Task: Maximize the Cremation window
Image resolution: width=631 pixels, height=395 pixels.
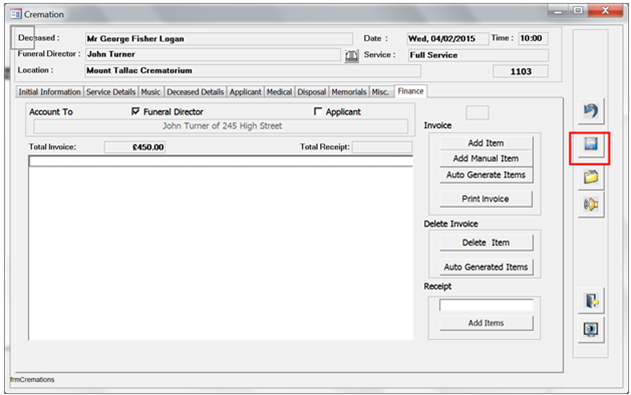Action: coord(578,11)
